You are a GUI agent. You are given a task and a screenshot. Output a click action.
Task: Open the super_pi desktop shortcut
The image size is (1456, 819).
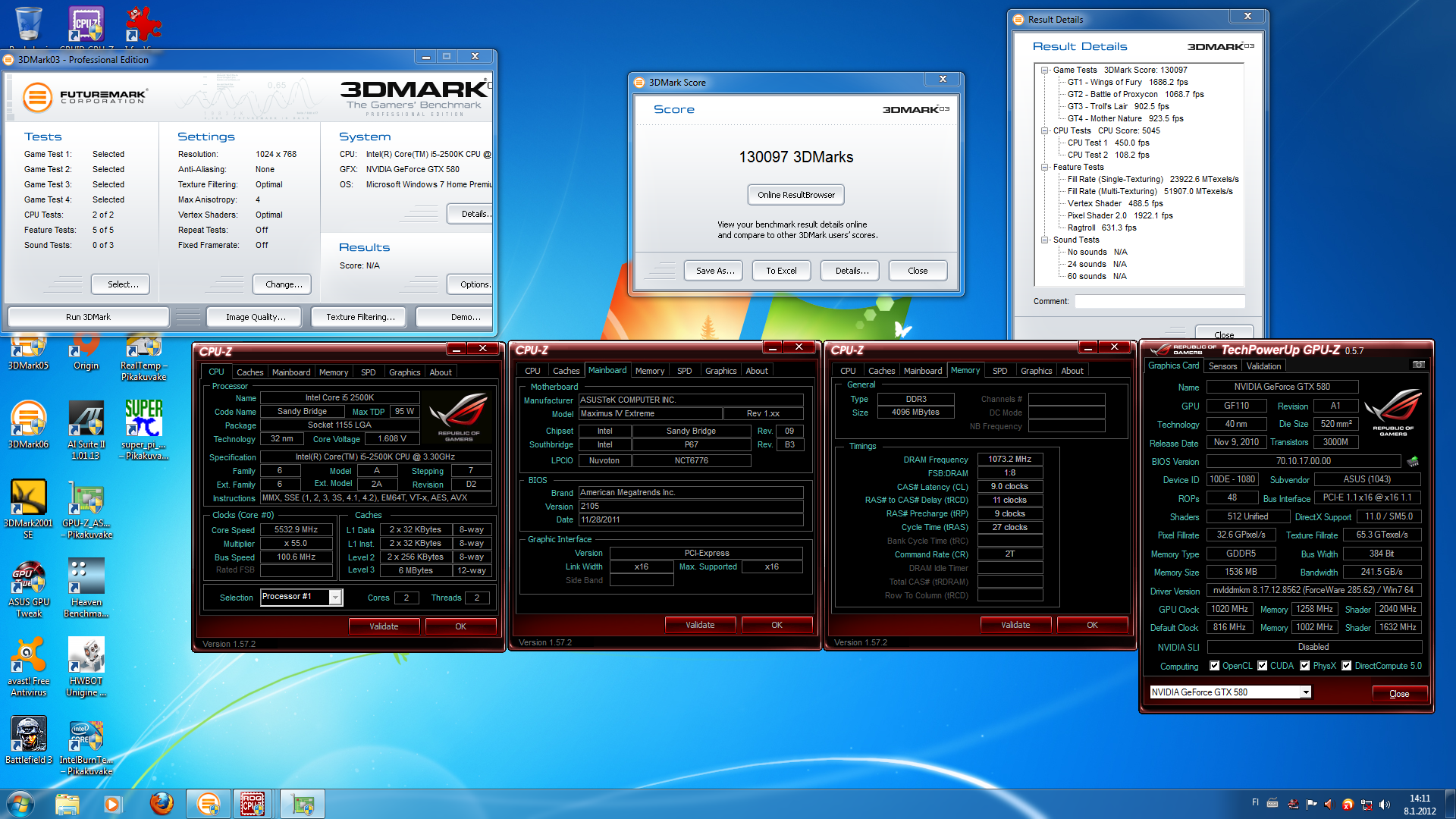click(143, 430)
